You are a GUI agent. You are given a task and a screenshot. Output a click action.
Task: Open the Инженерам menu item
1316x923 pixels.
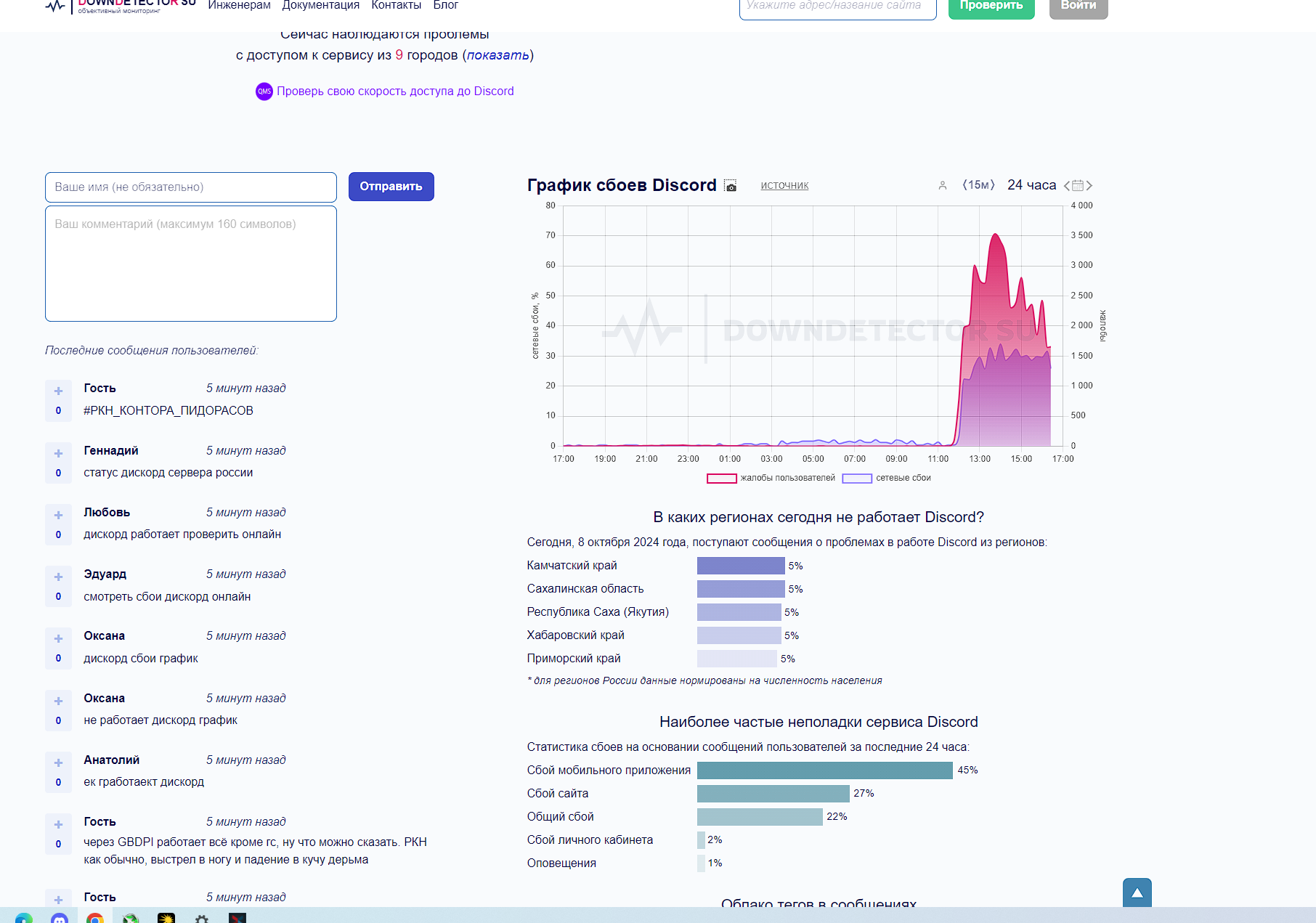coord(239,6)
